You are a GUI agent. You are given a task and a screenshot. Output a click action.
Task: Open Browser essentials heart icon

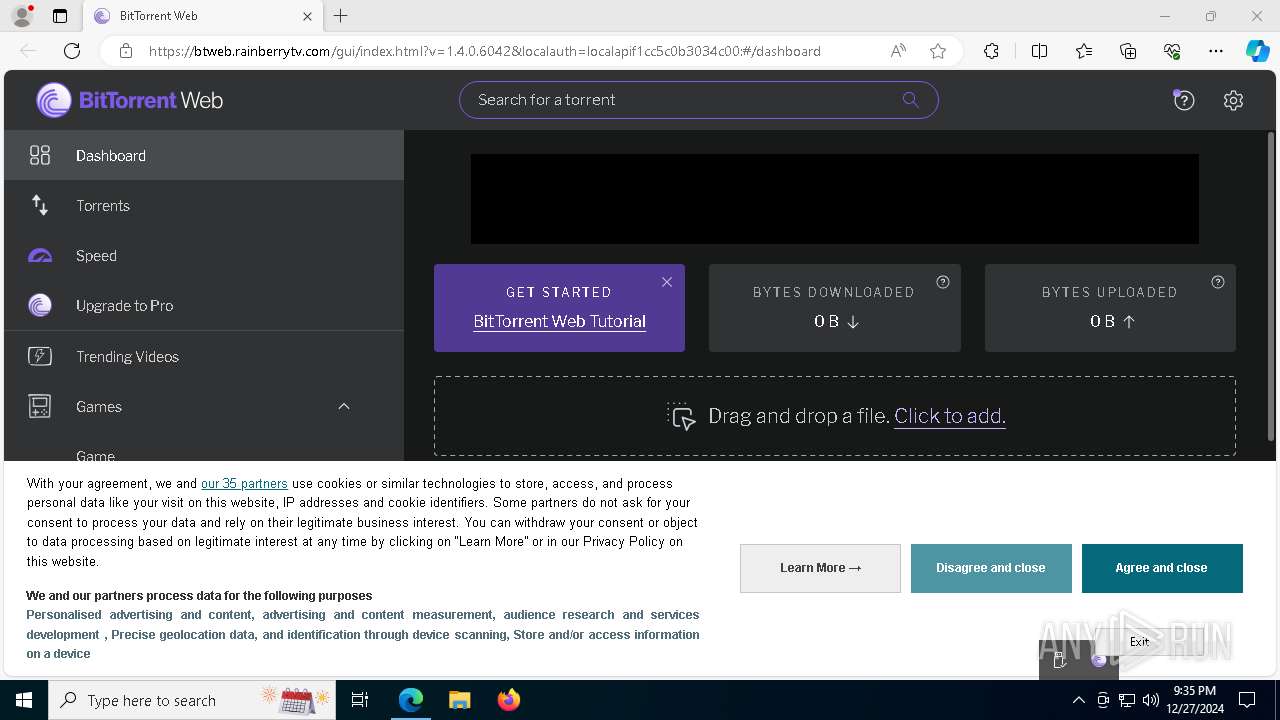pos(1172,51)
